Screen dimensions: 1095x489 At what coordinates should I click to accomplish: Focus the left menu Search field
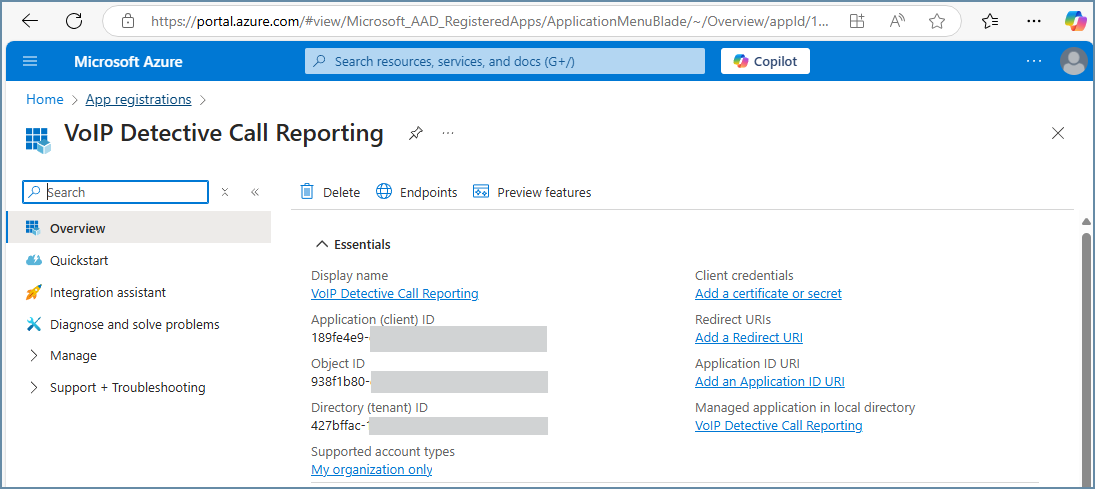(115, 192)
